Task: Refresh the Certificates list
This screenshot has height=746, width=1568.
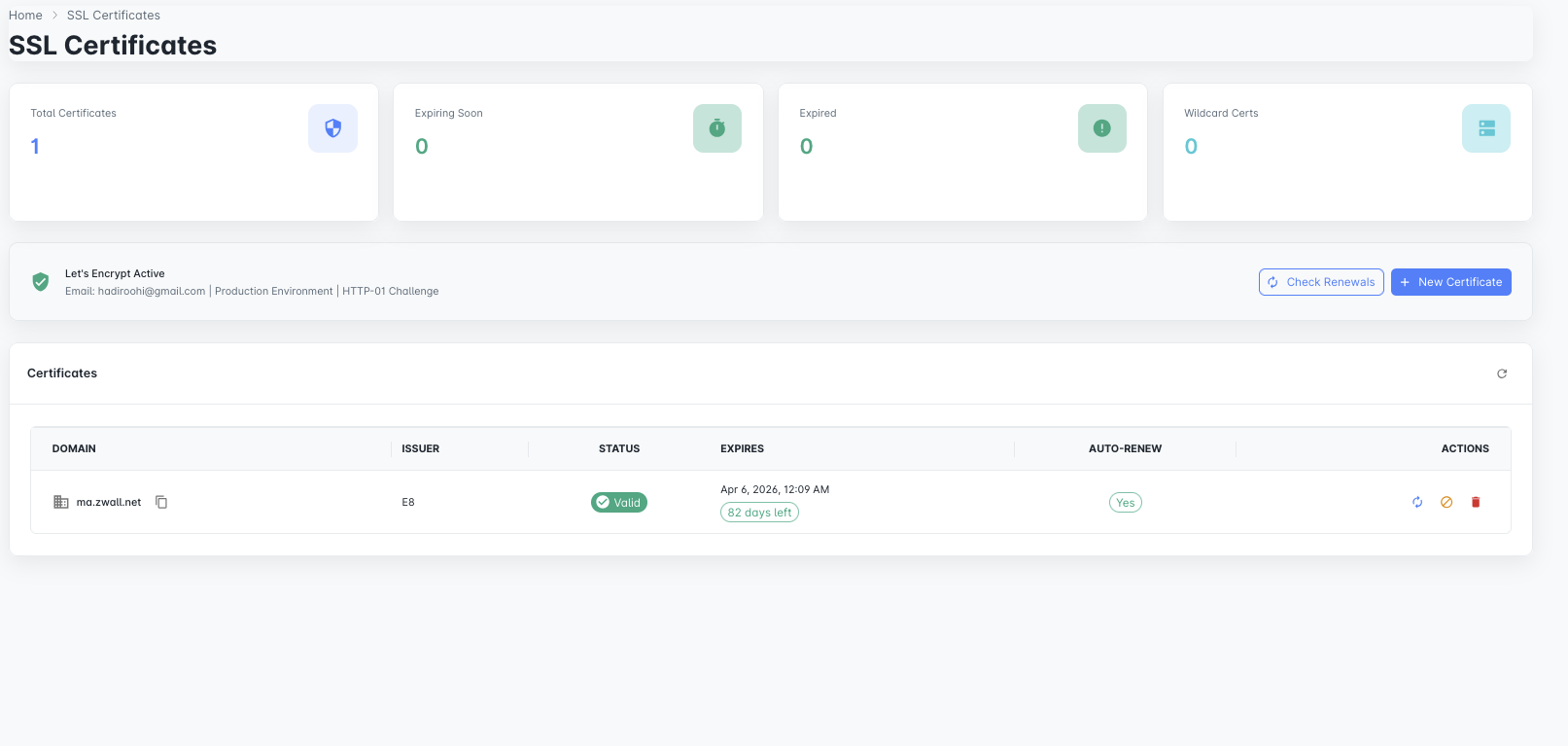Action: pyautogui.click(x=1502, y=373)
